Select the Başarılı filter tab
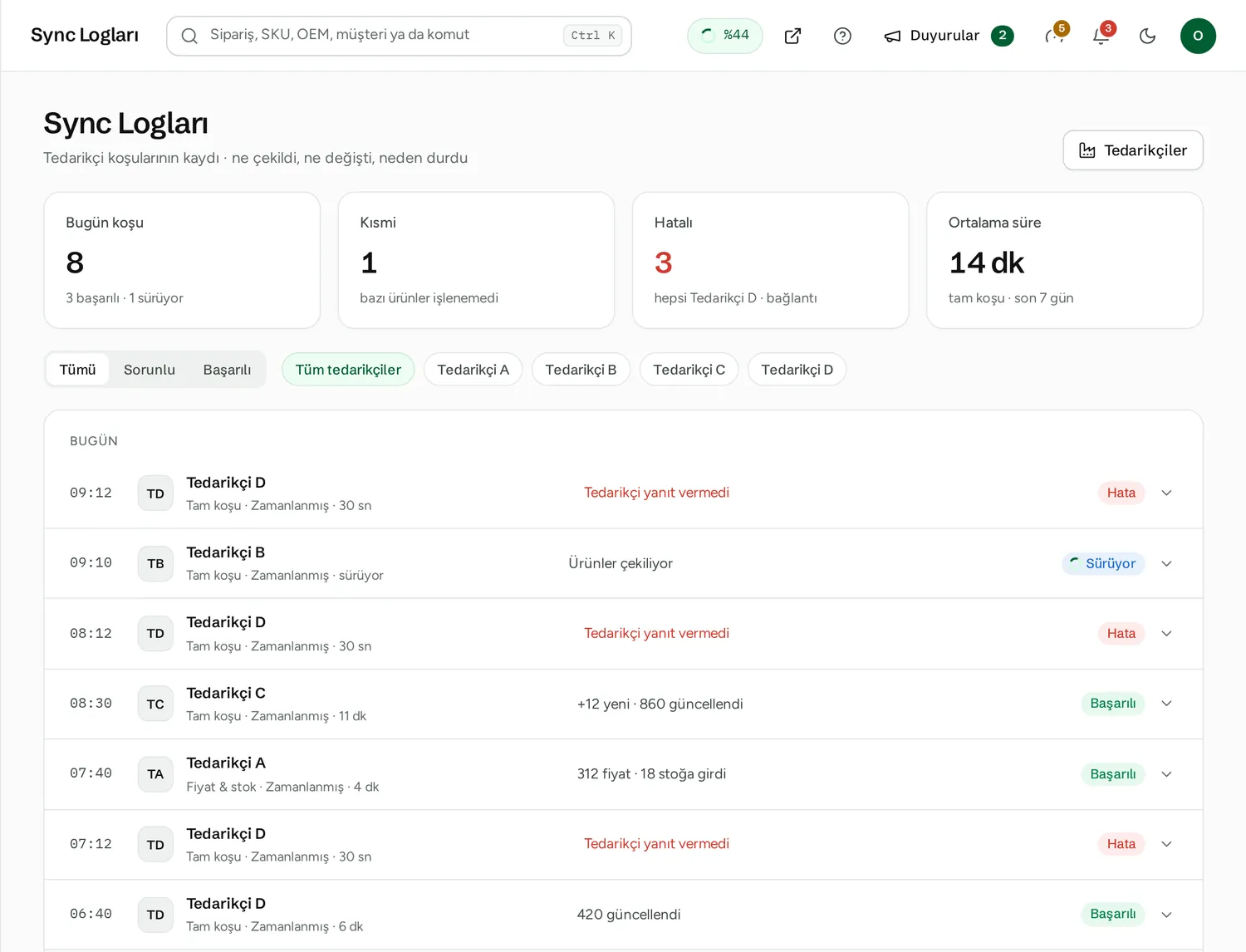 (x=227, y=370)
